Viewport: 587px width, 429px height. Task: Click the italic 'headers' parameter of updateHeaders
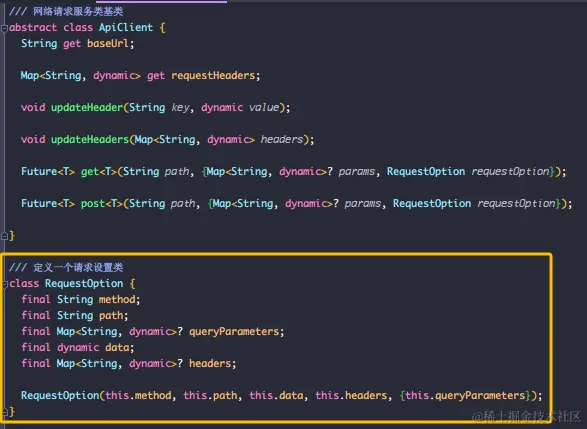[x=282, y=139]
